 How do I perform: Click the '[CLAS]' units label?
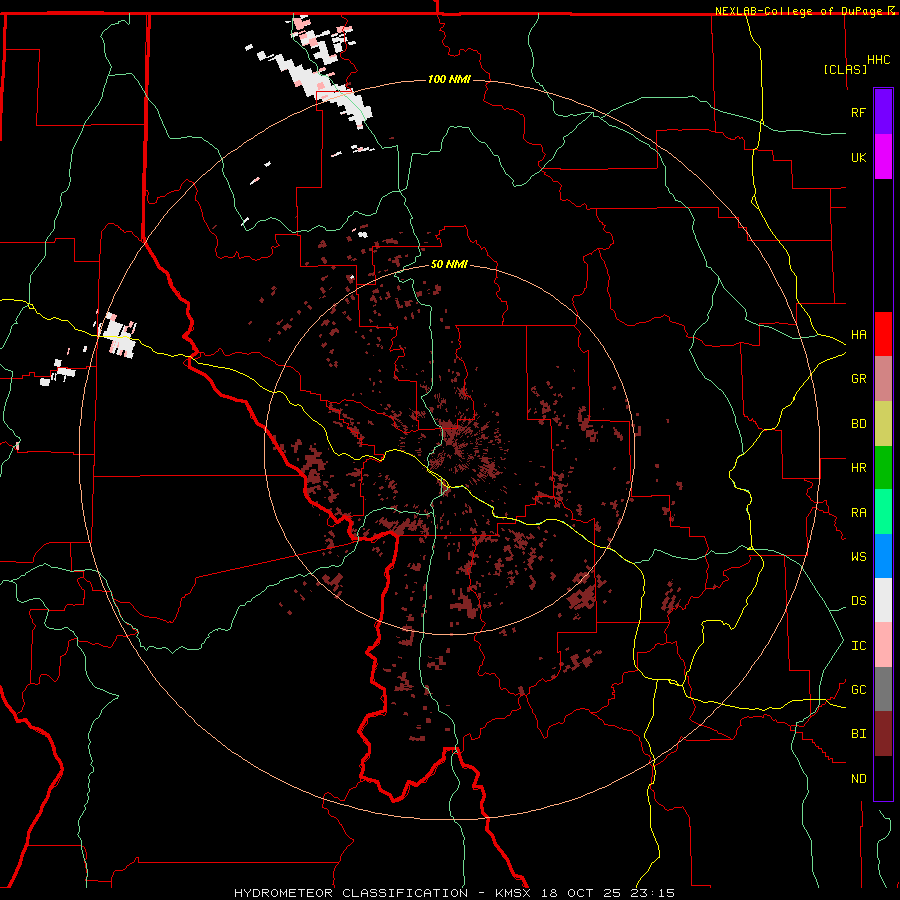coord(845,70)
